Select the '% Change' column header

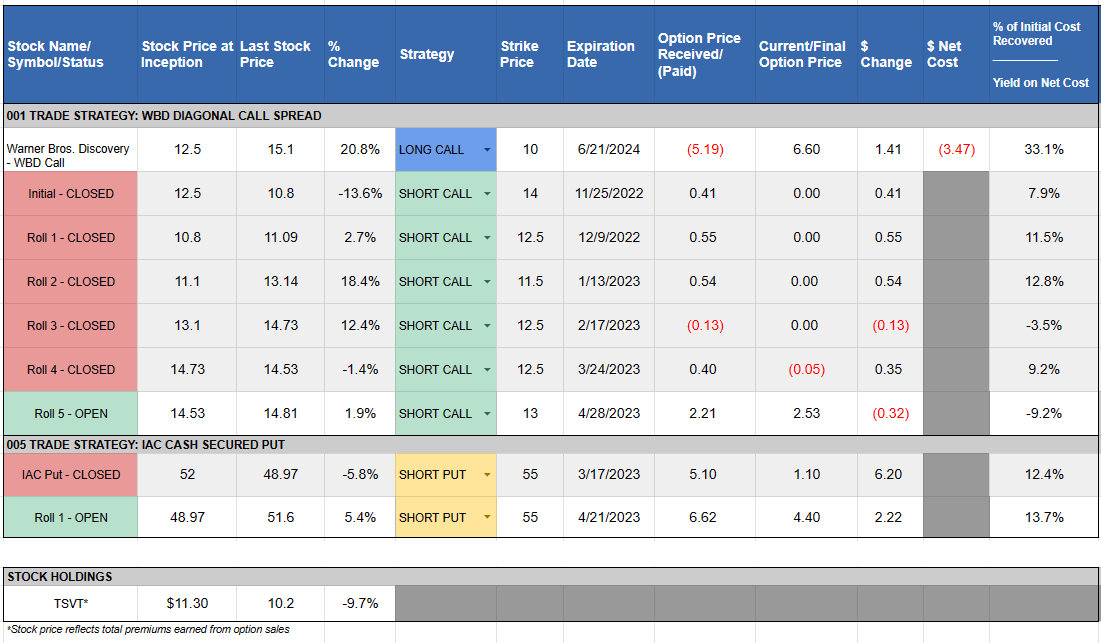click(360, 54)
